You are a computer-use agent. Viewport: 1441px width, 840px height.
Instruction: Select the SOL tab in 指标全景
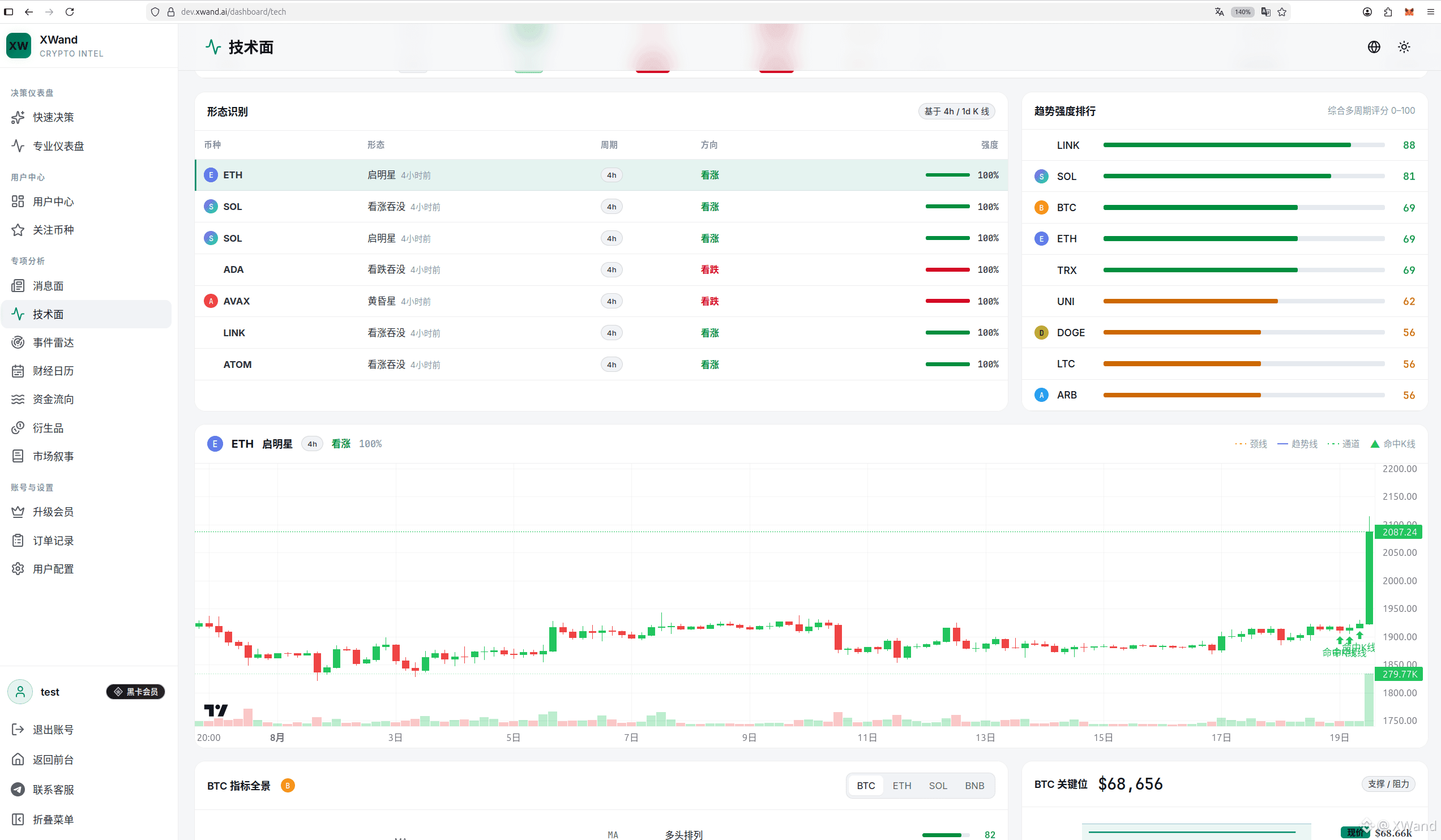point(938,786)
